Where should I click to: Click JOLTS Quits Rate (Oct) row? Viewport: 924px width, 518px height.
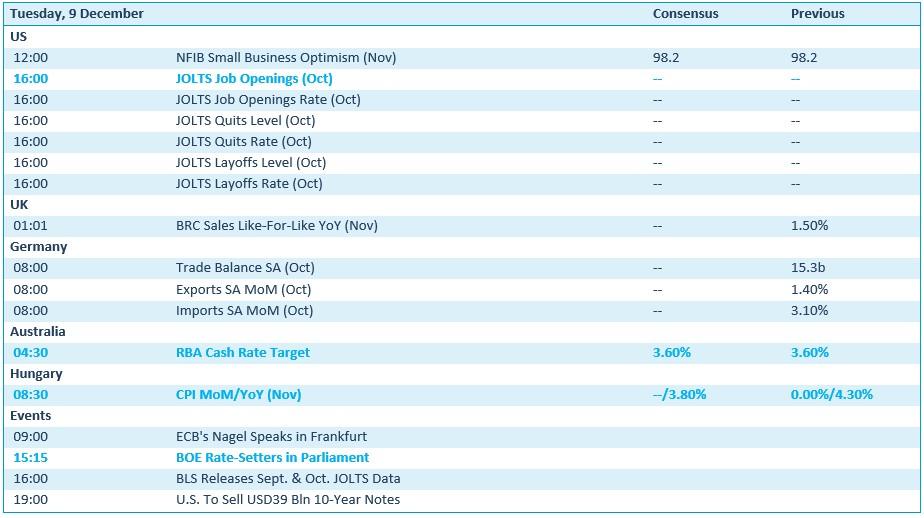tap(243, 141)
